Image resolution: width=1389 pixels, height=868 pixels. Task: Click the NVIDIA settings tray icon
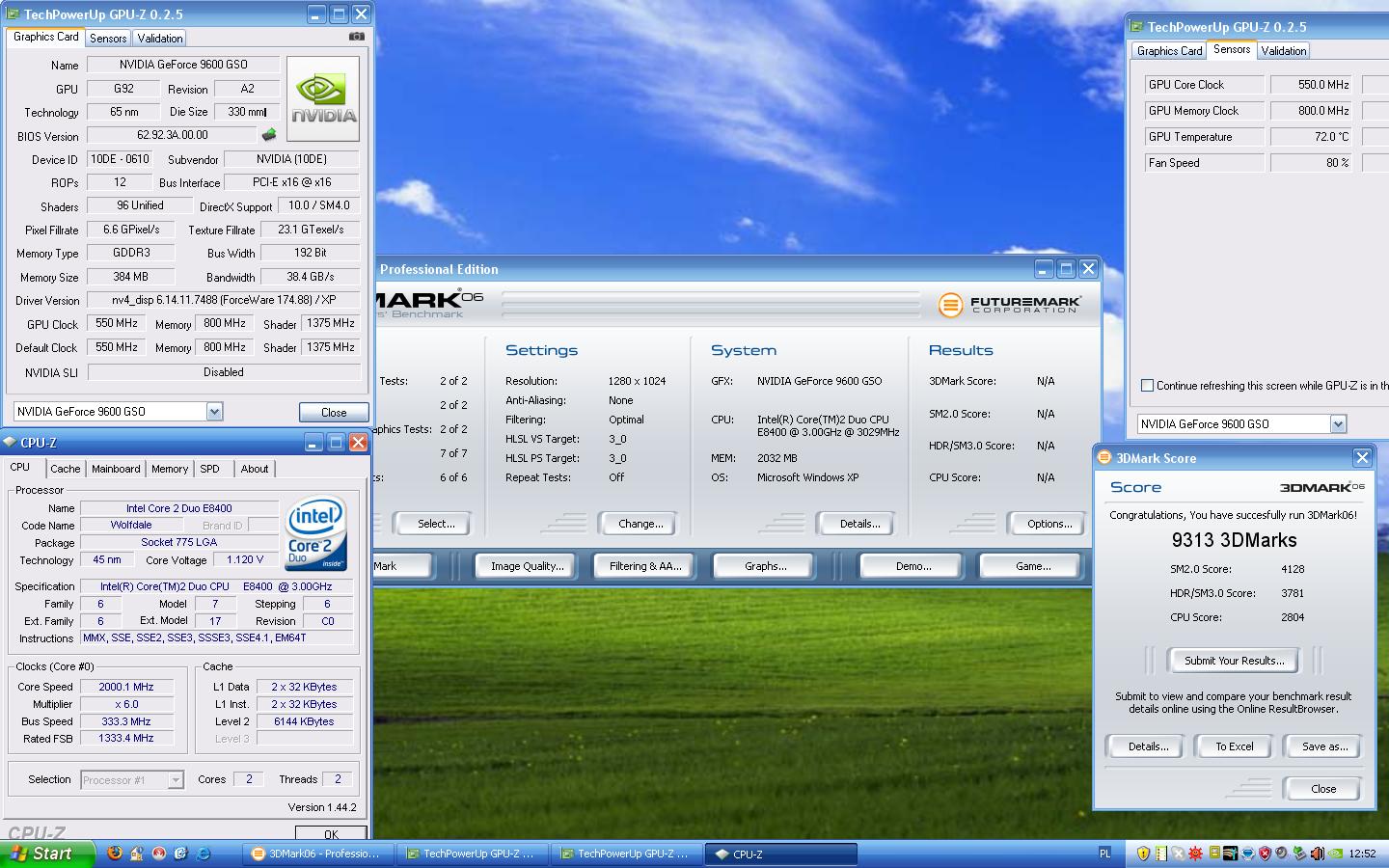coord(1336,854)
